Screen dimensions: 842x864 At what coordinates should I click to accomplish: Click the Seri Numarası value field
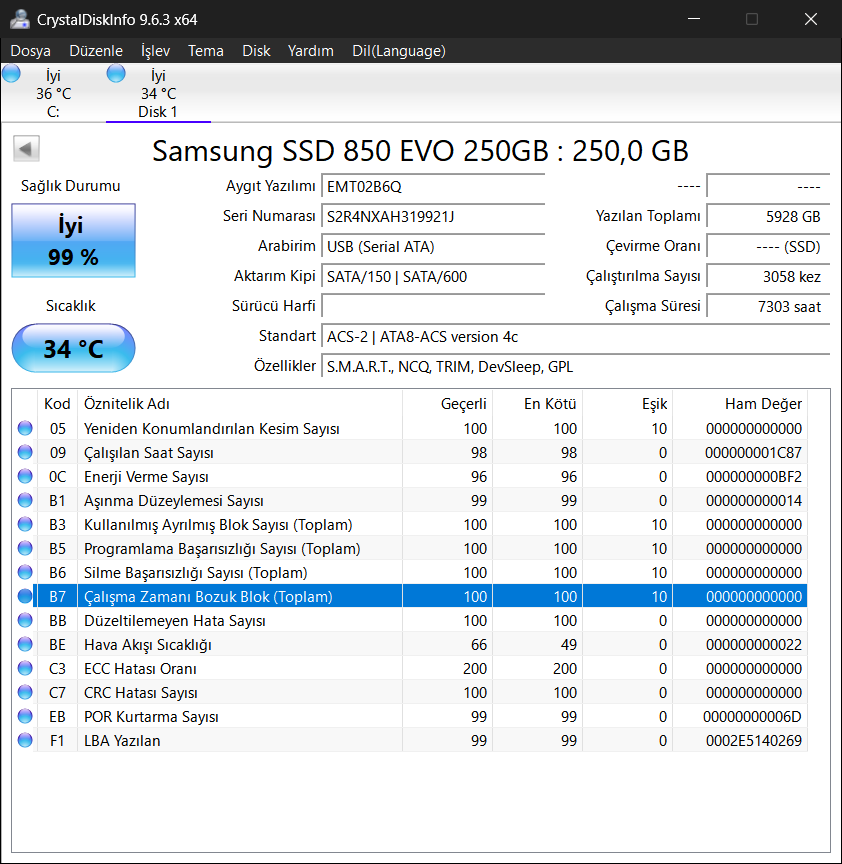(433, 216)
